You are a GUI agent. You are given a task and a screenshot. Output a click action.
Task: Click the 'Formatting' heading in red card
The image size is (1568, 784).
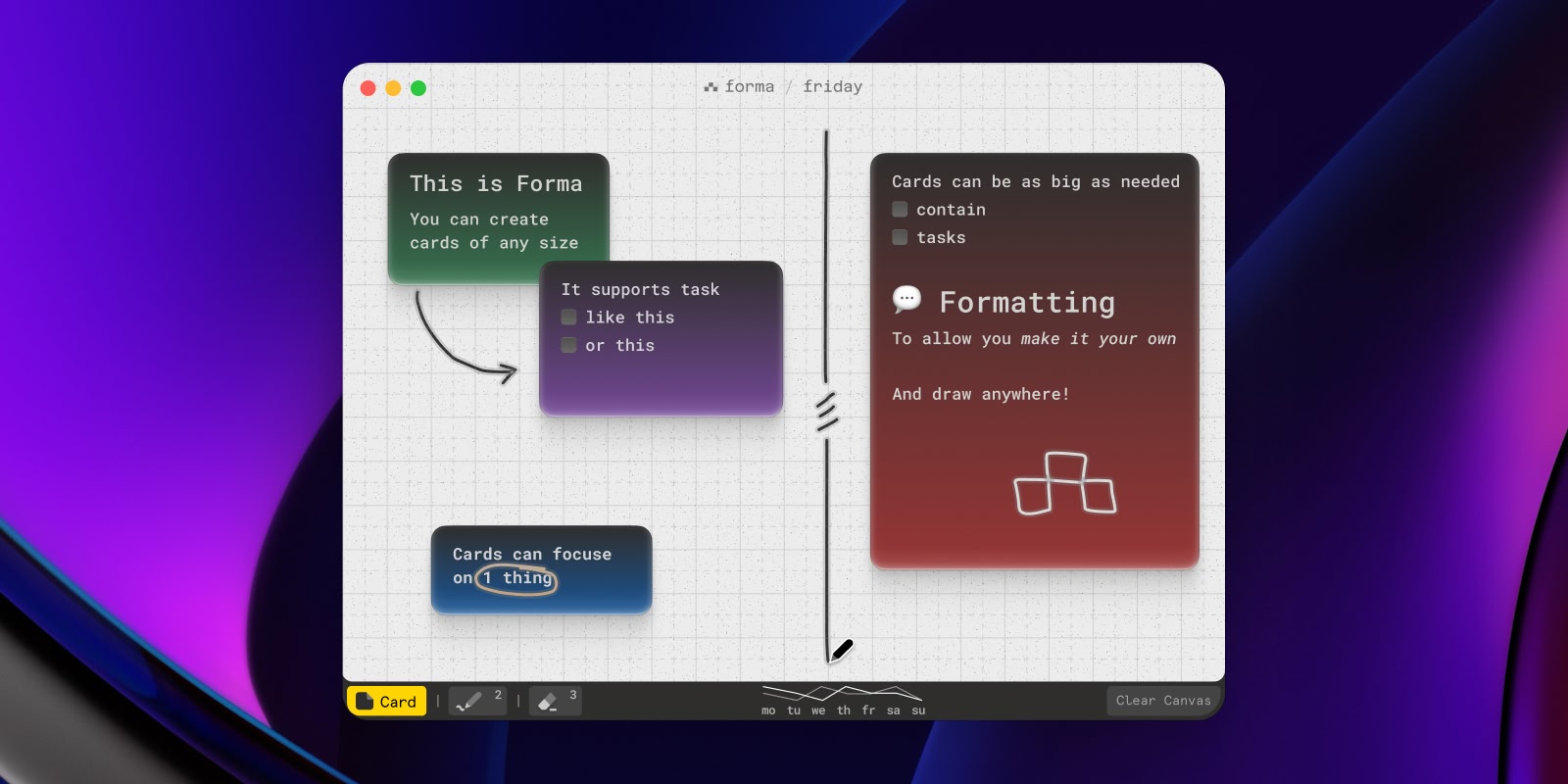[1027, 302]
